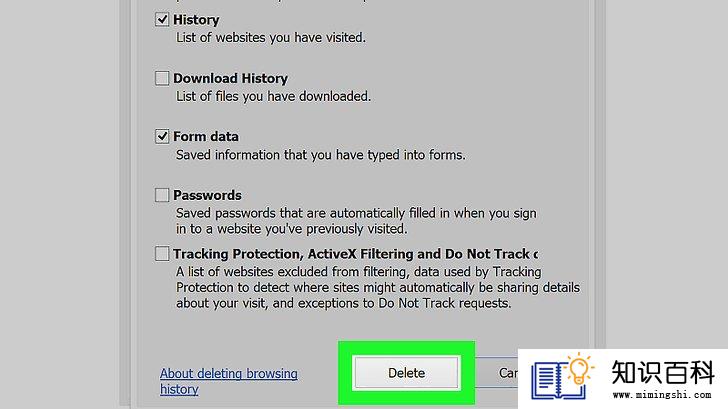Click Tracking Protection, ActiveX Filtering label
728x409 pixels.
(355, 253)
